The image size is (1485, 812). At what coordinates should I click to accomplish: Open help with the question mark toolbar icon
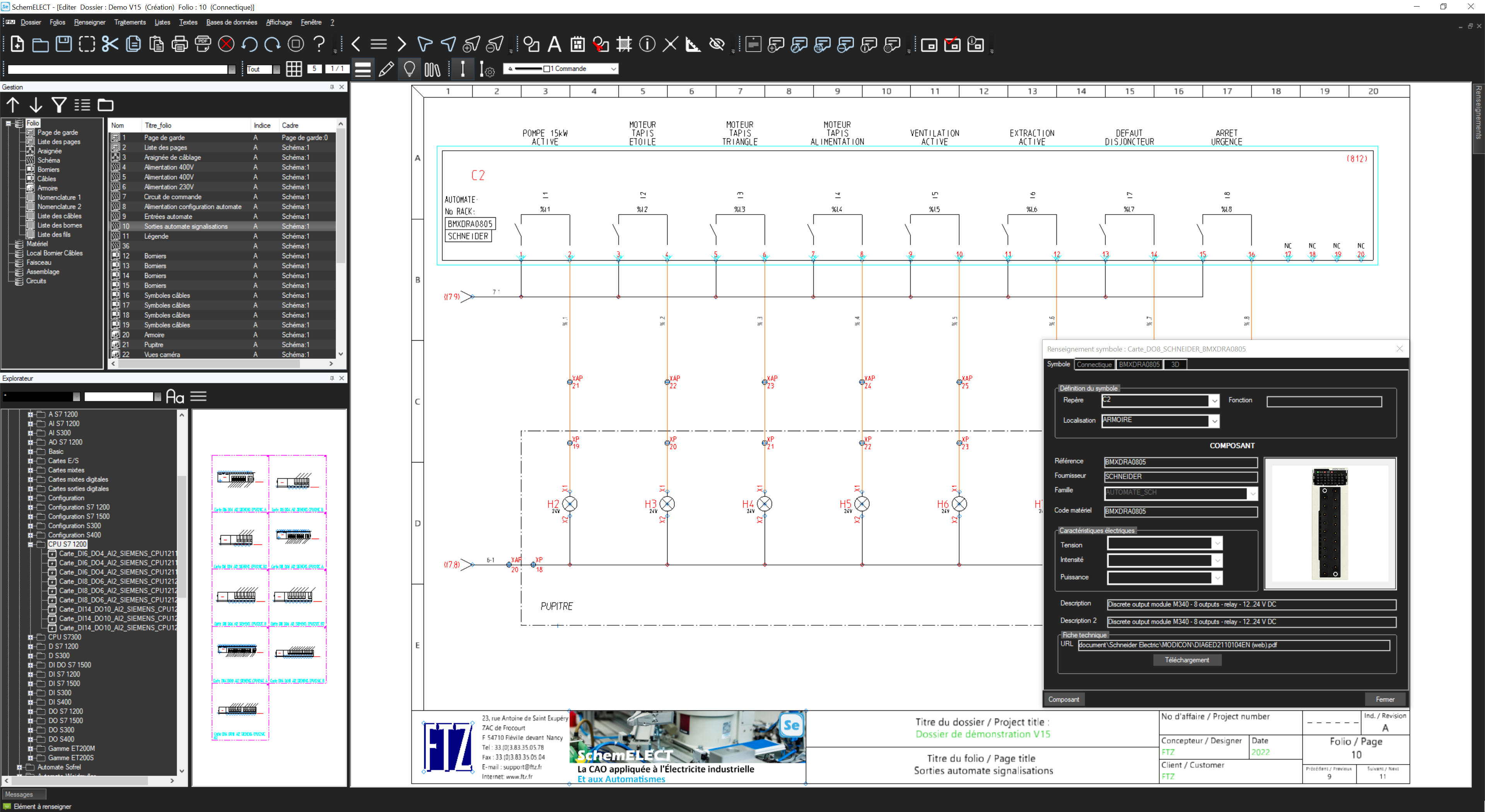[319, 44]
